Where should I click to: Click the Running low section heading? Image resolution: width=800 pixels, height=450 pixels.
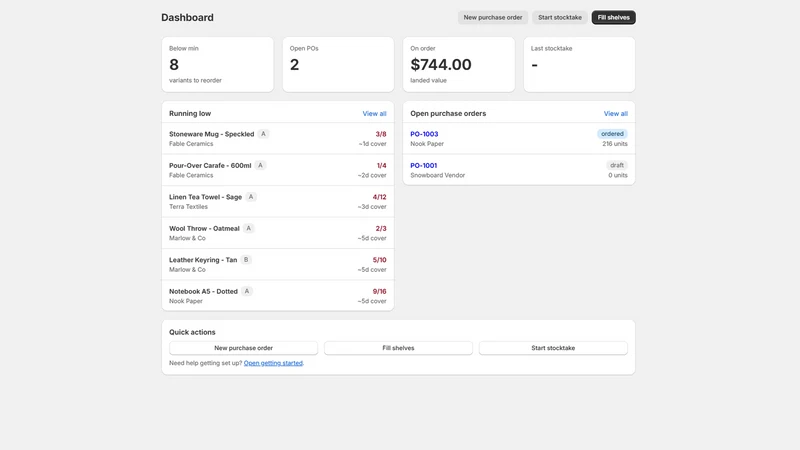click(190, 114)
